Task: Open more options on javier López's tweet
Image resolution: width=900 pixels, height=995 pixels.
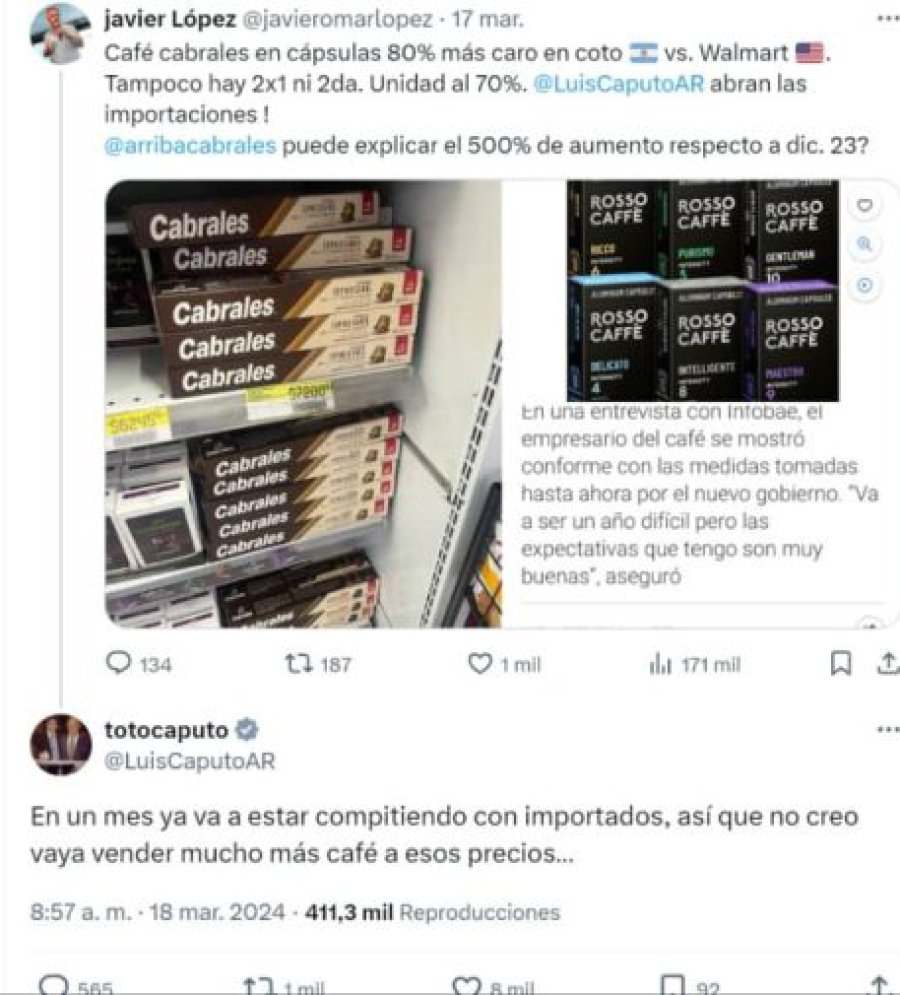Action: point(888,19)
